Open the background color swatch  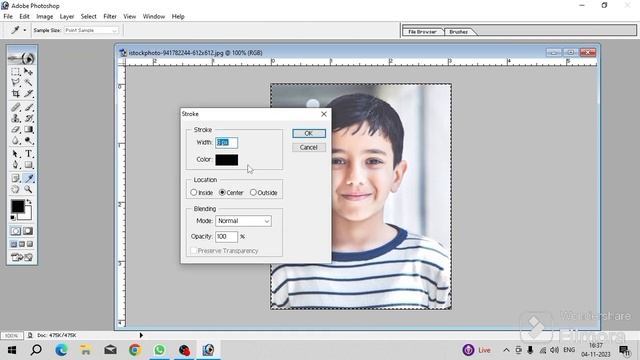pos(27,215)
